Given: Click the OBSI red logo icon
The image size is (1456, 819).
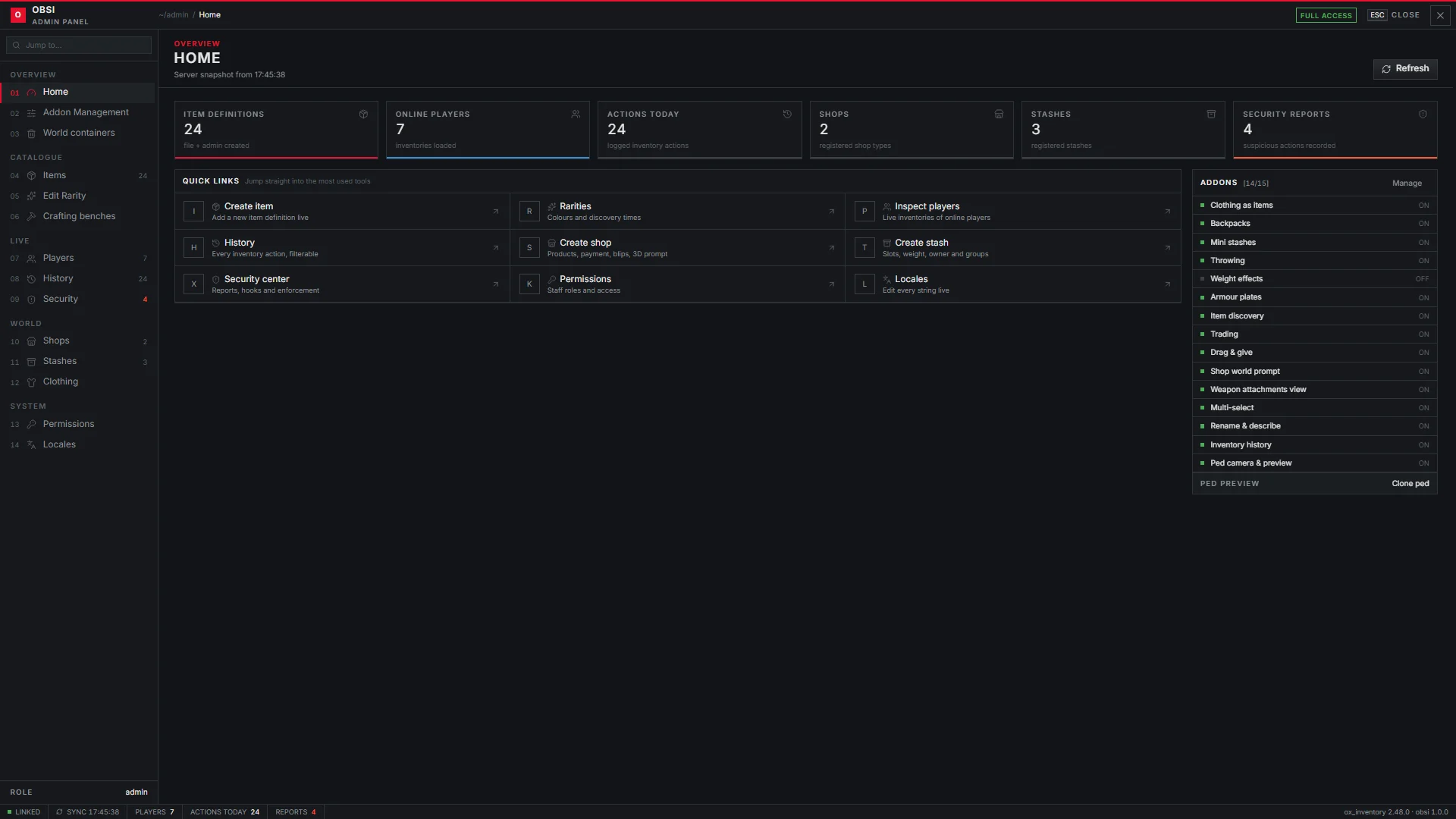Looking at the screenshot, I should pyautogui.click(x=17, y=15).
